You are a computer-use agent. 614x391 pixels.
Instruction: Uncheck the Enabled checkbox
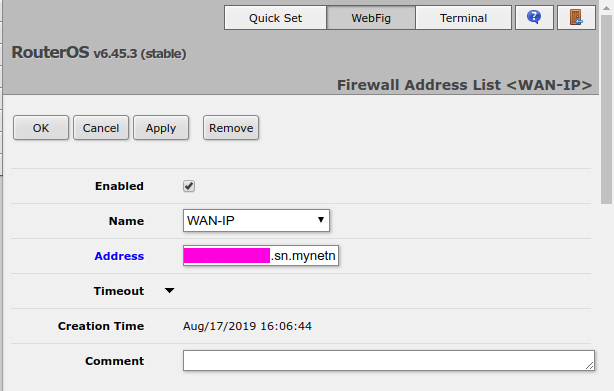click(189, 186)
